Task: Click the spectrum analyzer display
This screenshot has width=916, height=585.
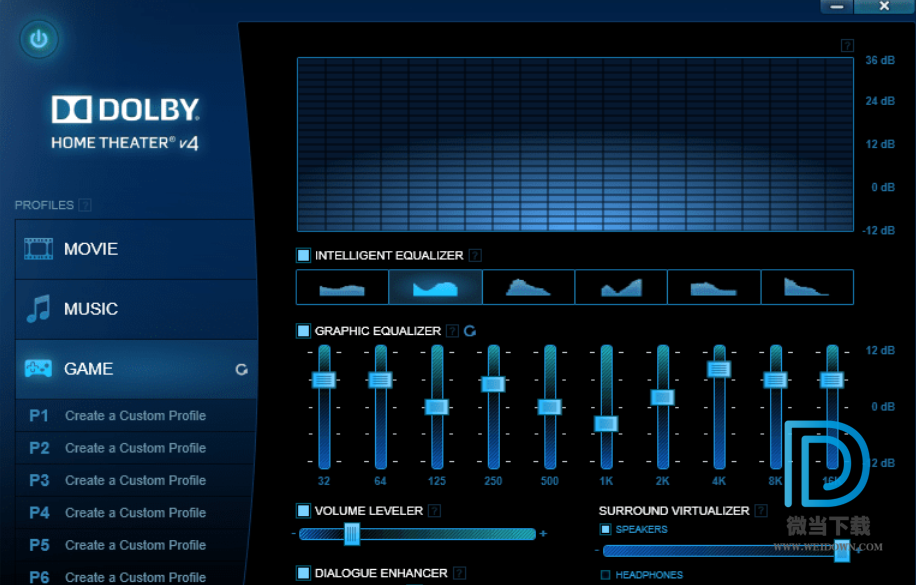Action: coord(575,144)
